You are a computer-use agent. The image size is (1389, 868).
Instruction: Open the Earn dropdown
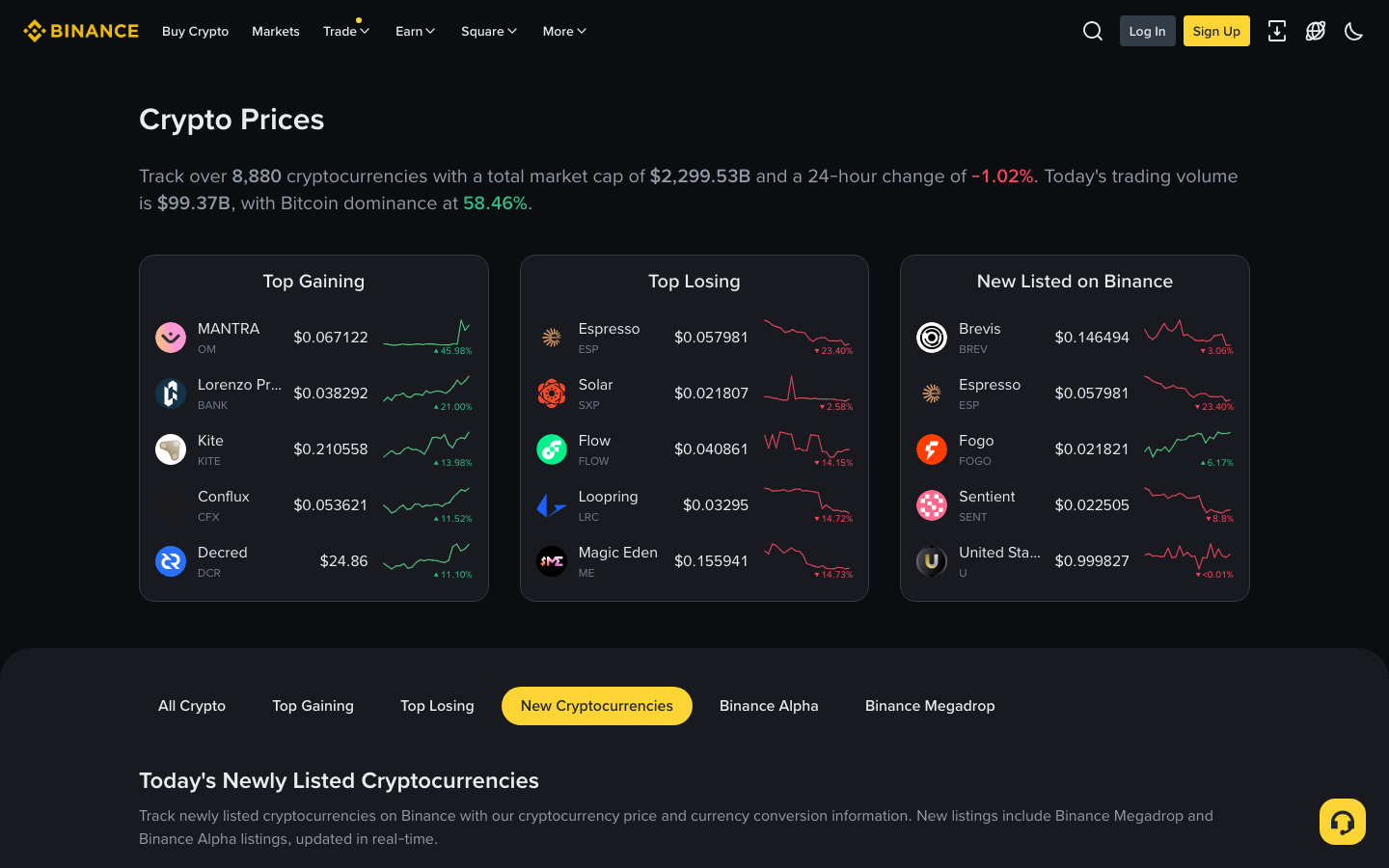point(415,31)
